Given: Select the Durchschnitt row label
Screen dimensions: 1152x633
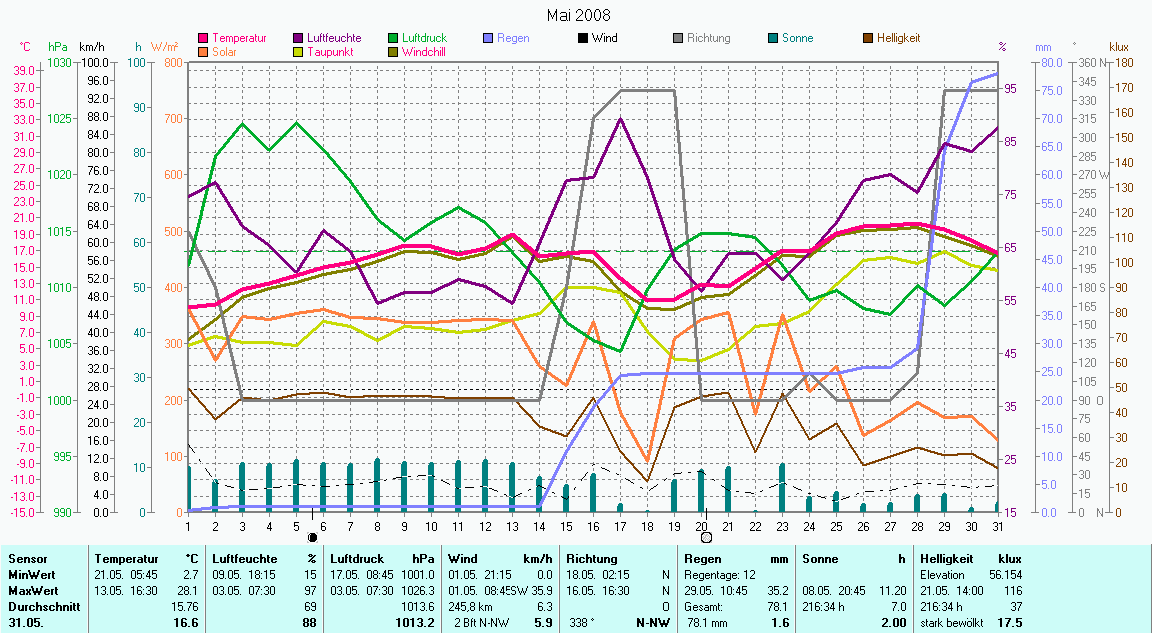Looking at the screenshot, I should click(40, 606).
